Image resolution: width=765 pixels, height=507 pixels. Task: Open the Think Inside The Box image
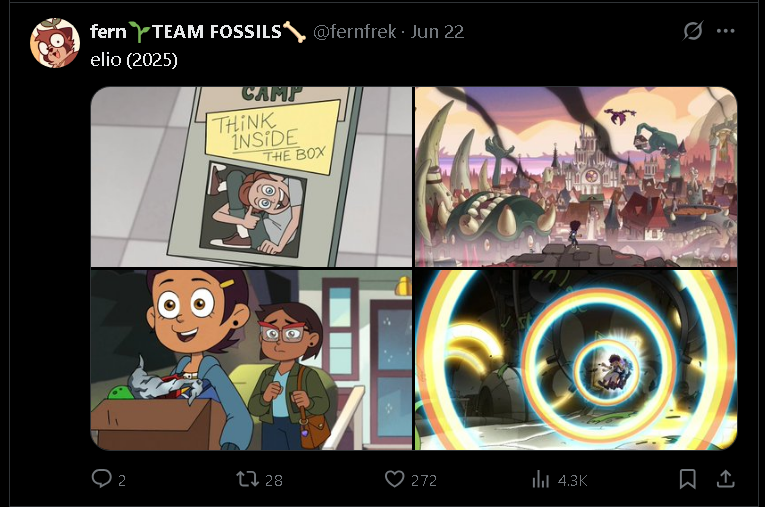tap(251, 177)
